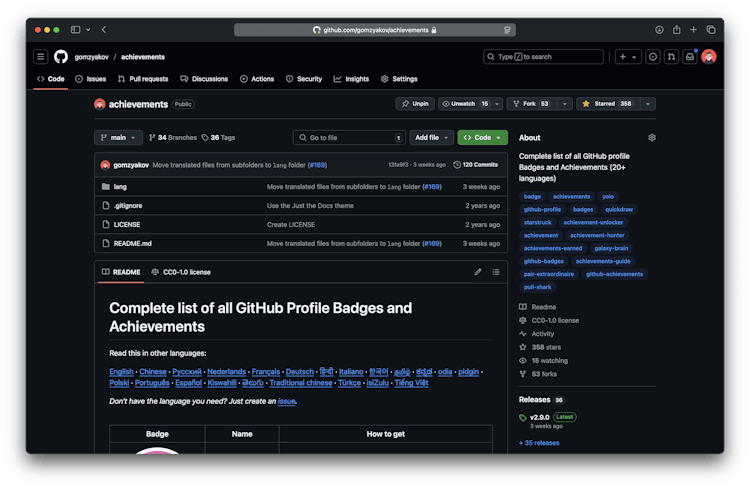
Task: Open the issues shortcut icon in header
Action: pos(653,57)
